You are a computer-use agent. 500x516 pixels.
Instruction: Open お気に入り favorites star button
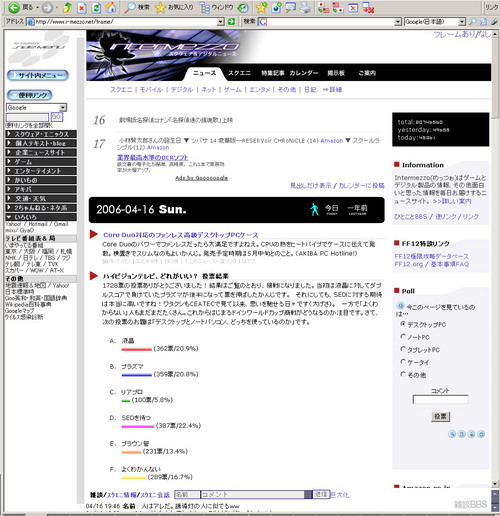[x=174, y=7]
